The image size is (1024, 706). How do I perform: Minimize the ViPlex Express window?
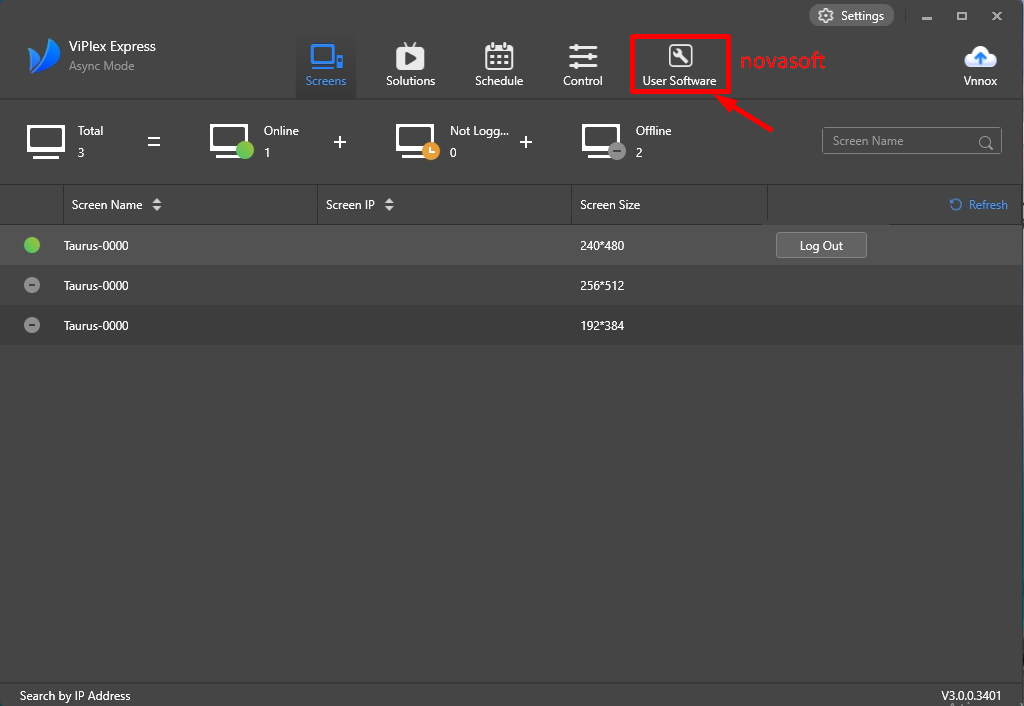coord(927,16)
